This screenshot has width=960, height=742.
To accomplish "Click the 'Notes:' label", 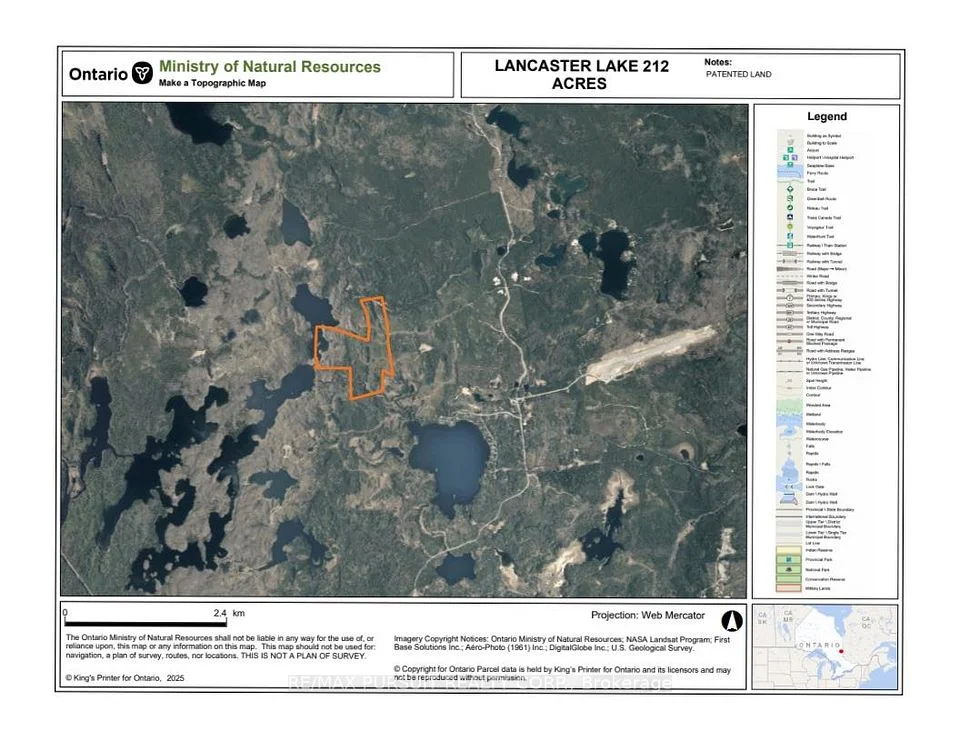I will (718, 62).
